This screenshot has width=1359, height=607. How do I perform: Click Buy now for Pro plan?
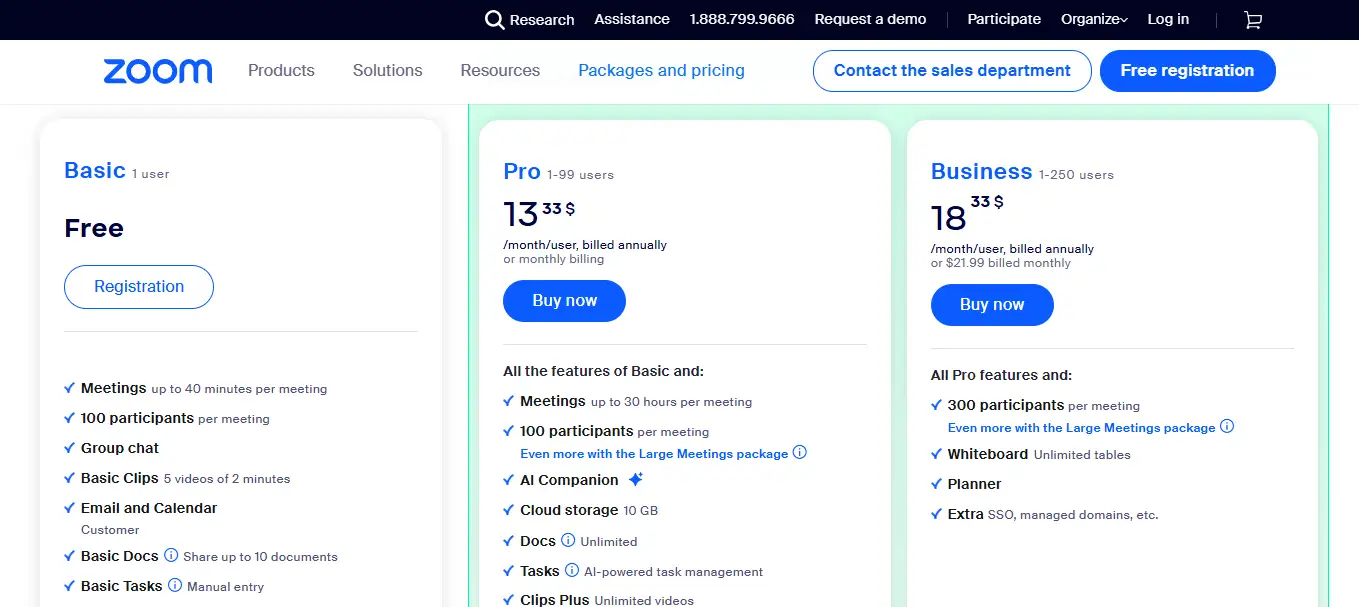(564, 301)
